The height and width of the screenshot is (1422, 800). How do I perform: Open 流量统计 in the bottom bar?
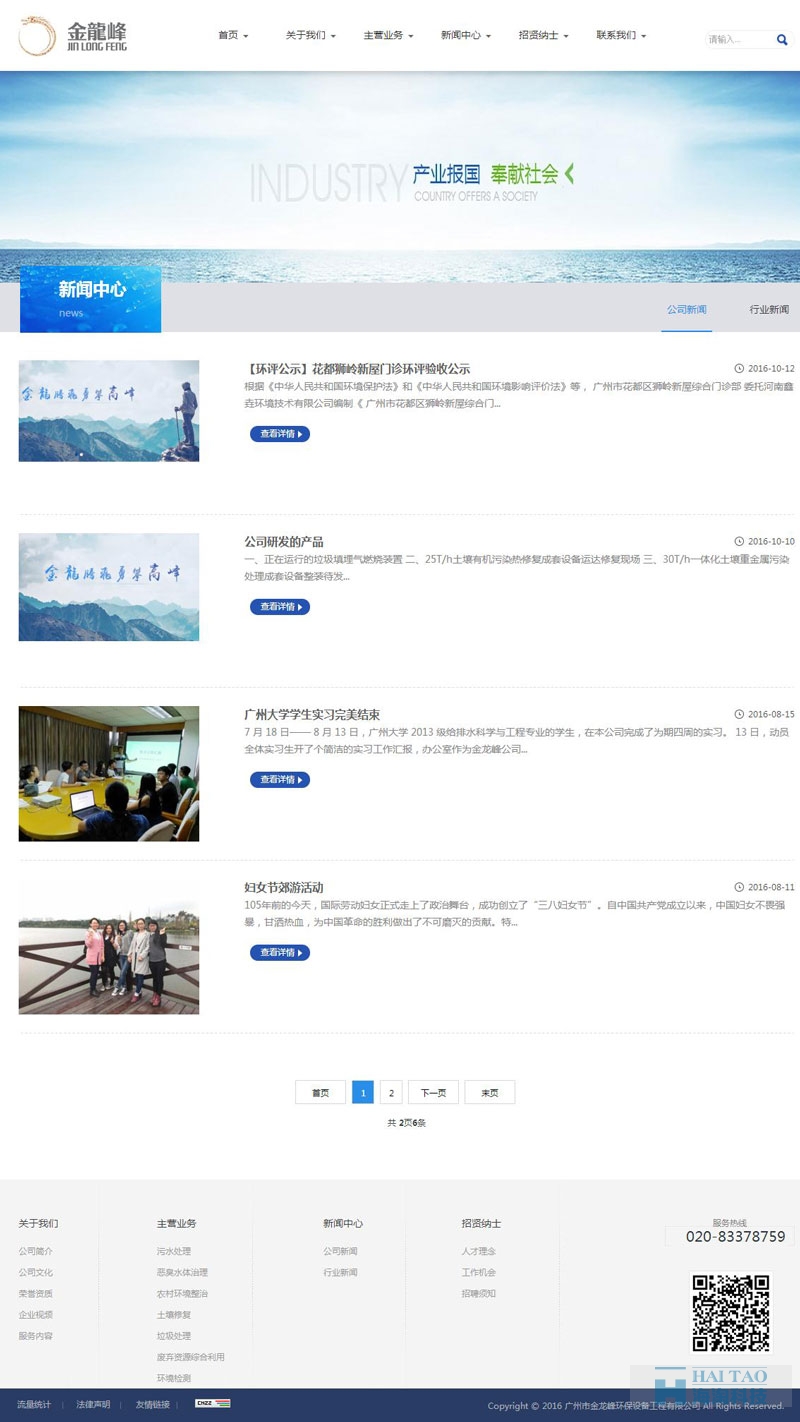click(34, 1405)
